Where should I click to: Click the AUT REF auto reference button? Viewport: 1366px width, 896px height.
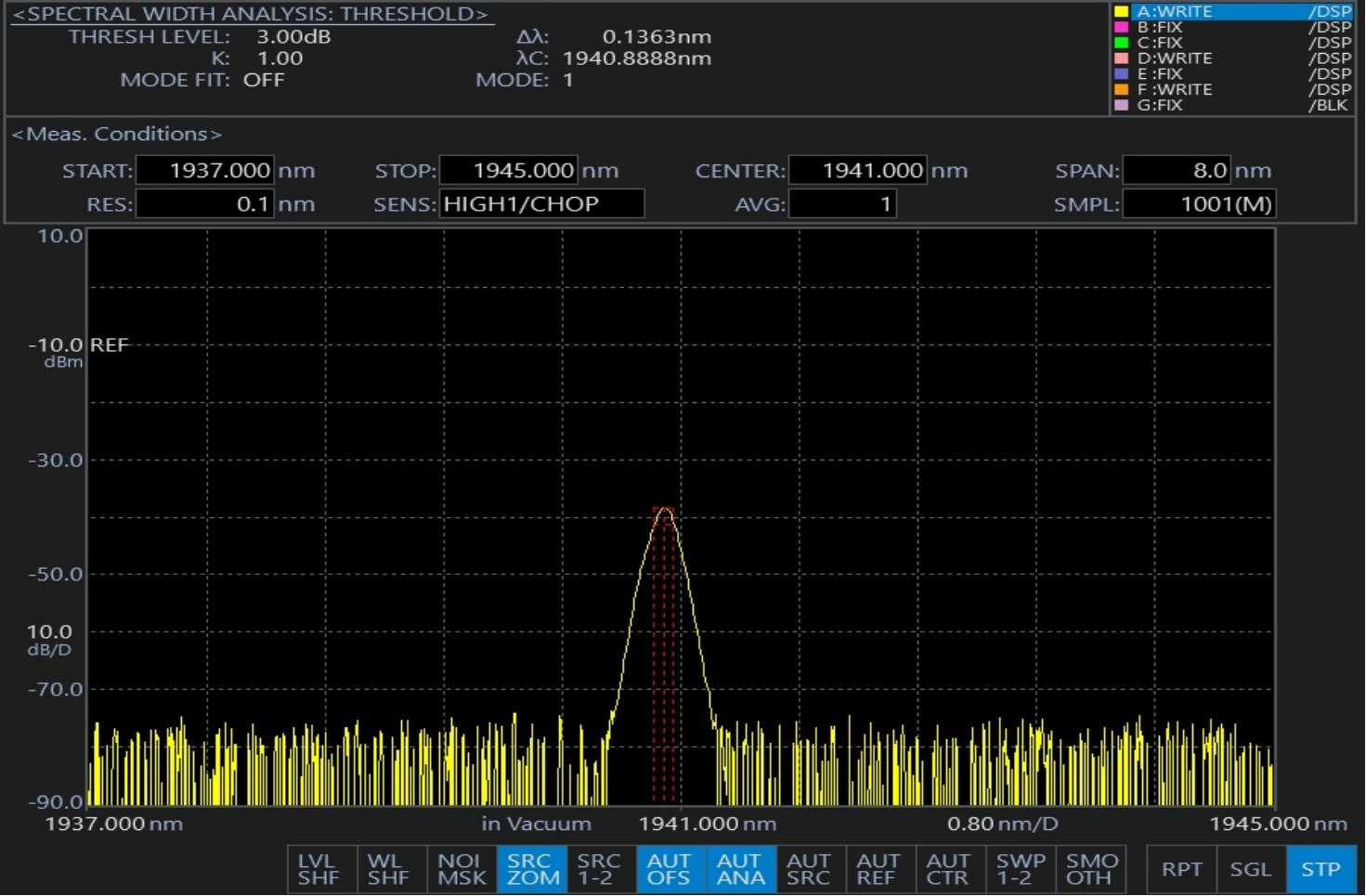coord(879,869)
